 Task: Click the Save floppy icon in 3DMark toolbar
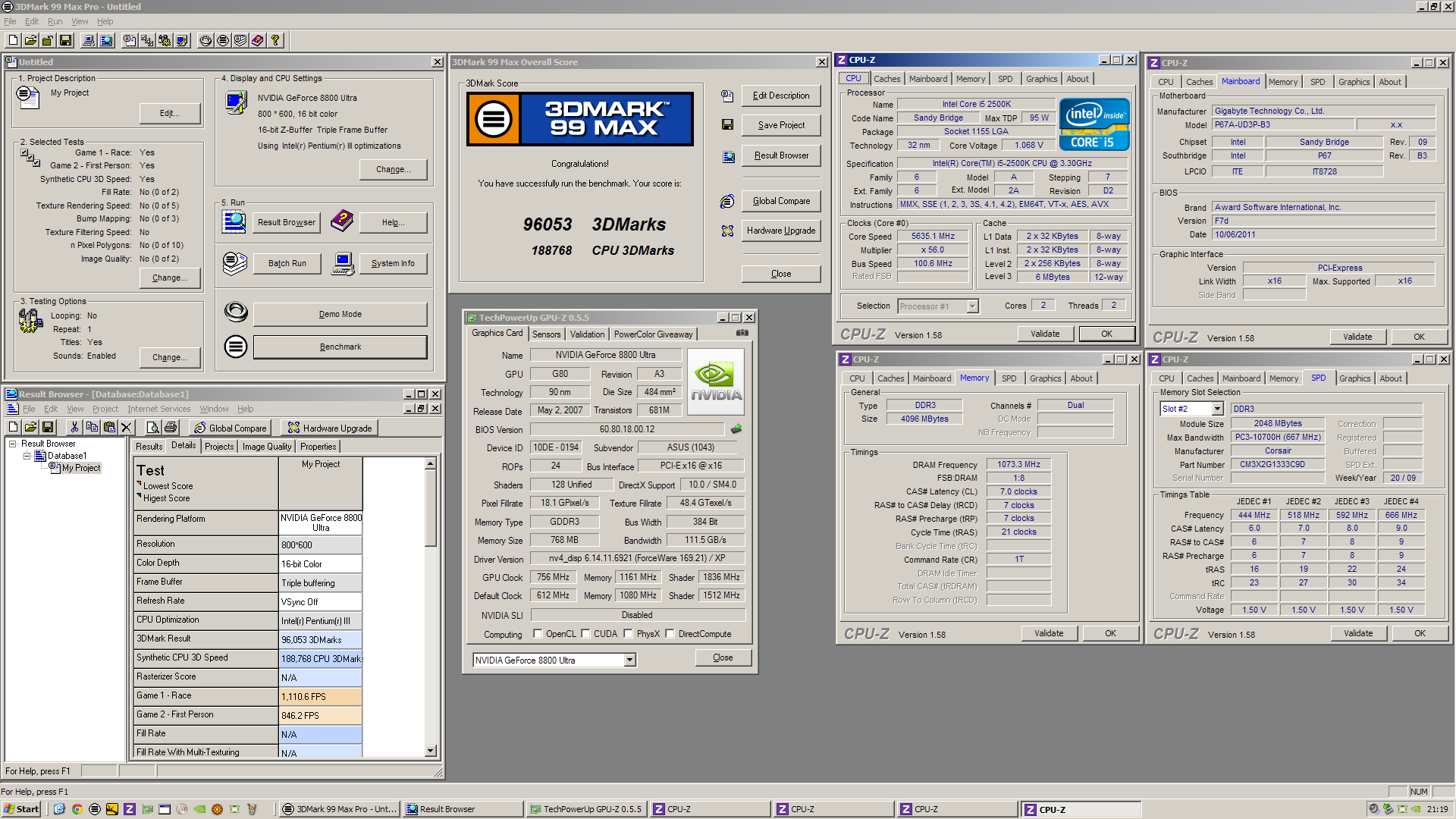click(65, 40)
